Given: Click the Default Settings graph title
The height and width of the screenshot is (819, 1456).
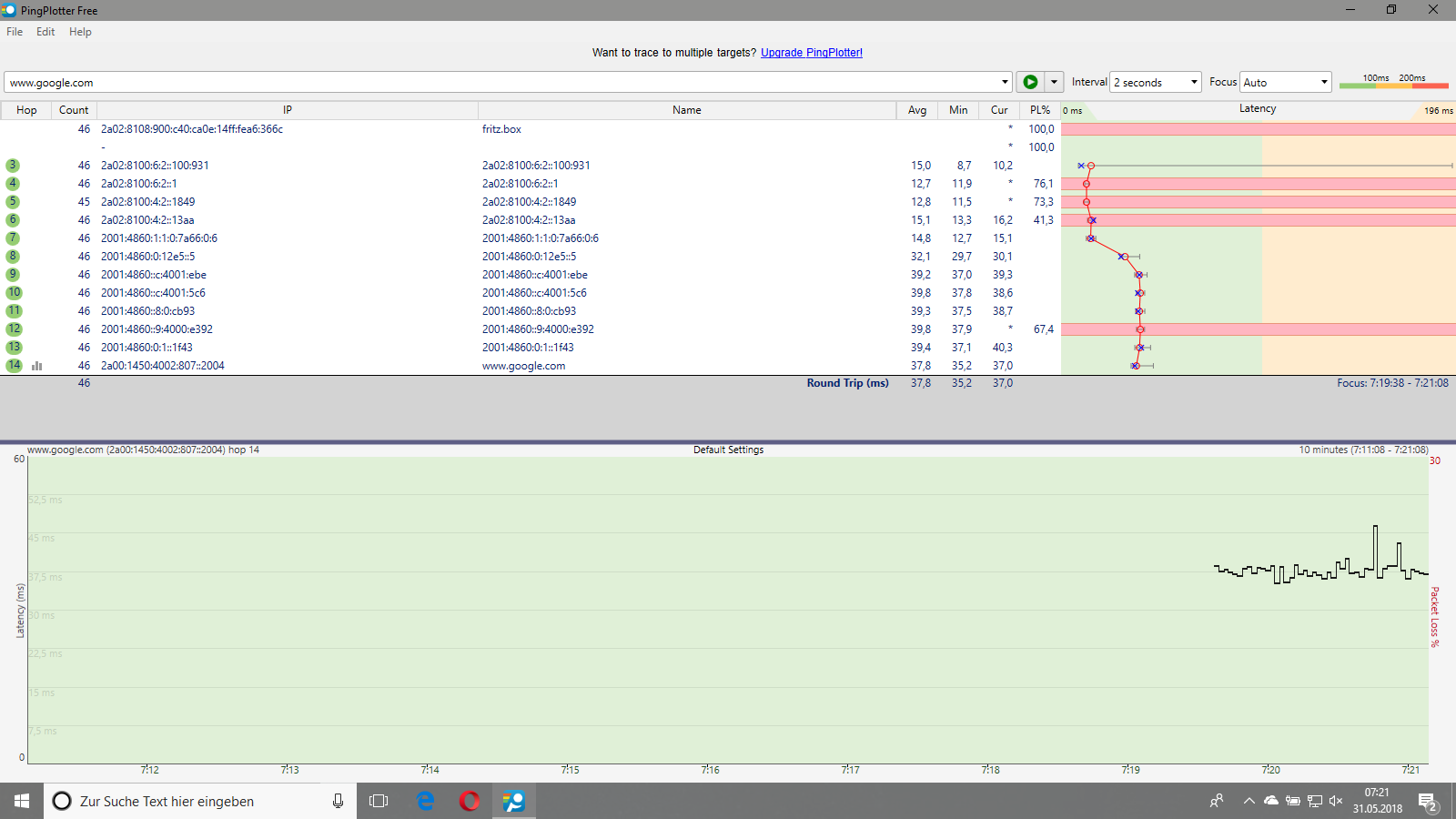Looking at the screenshot, I should tap(728, 450).
